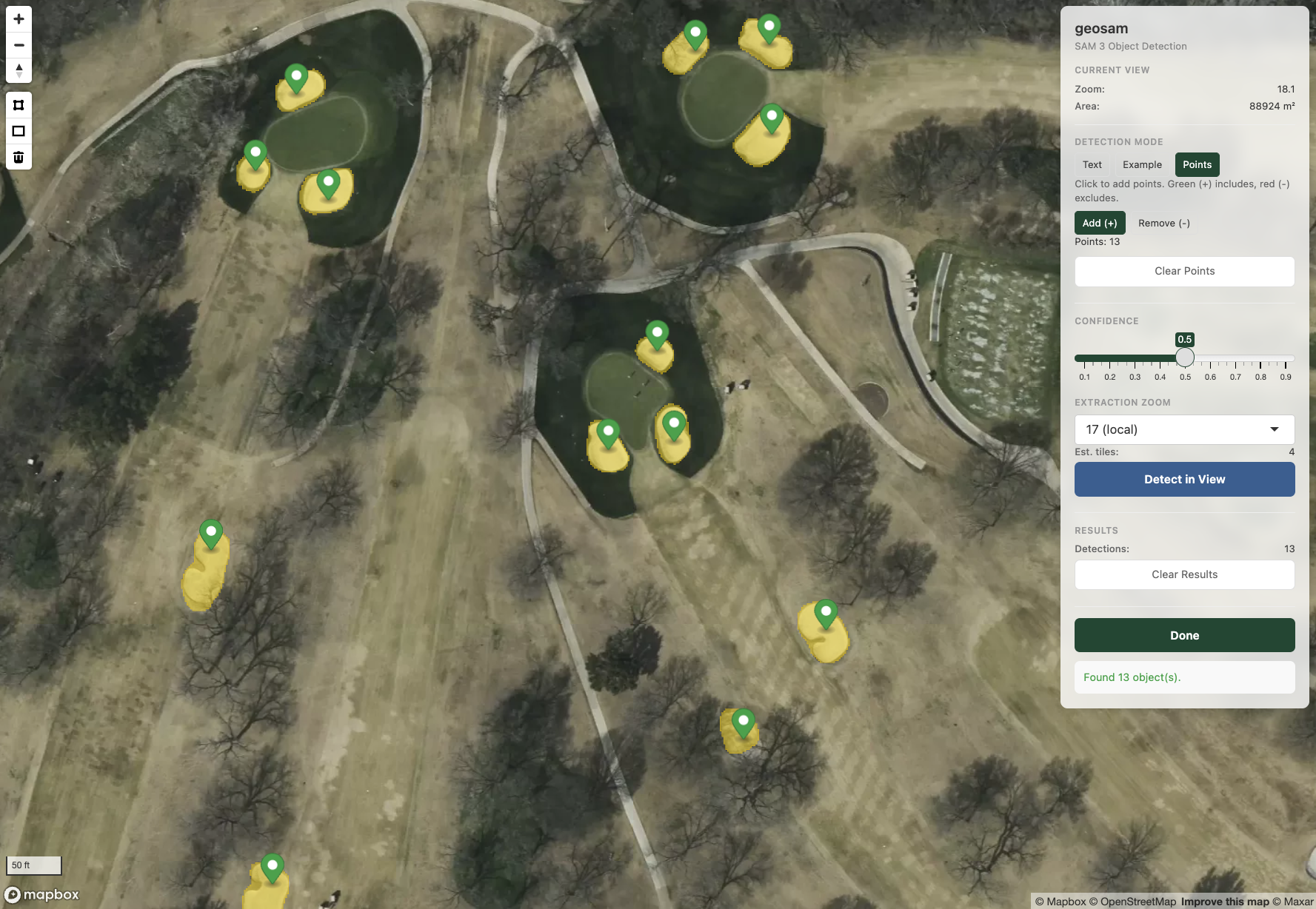1316x909 pixels.
Task: Click the Mapbox logo
Action: pos(42,894)
